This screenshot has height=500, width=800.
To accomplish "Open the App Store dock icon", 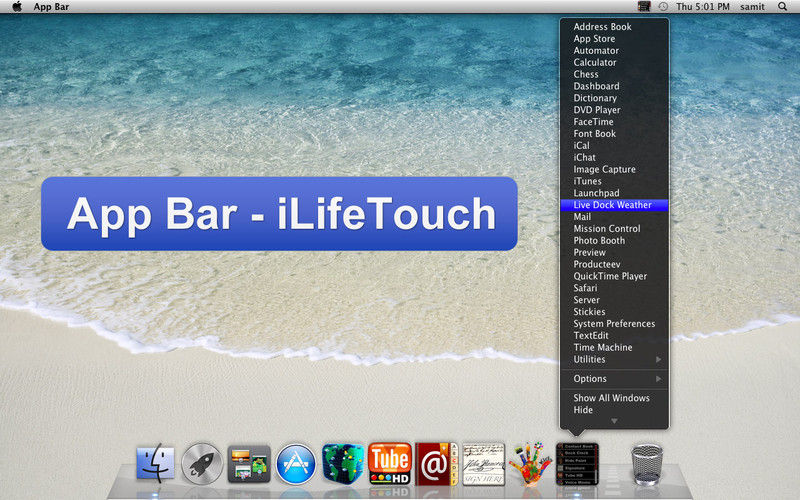I will click(296, 464).
